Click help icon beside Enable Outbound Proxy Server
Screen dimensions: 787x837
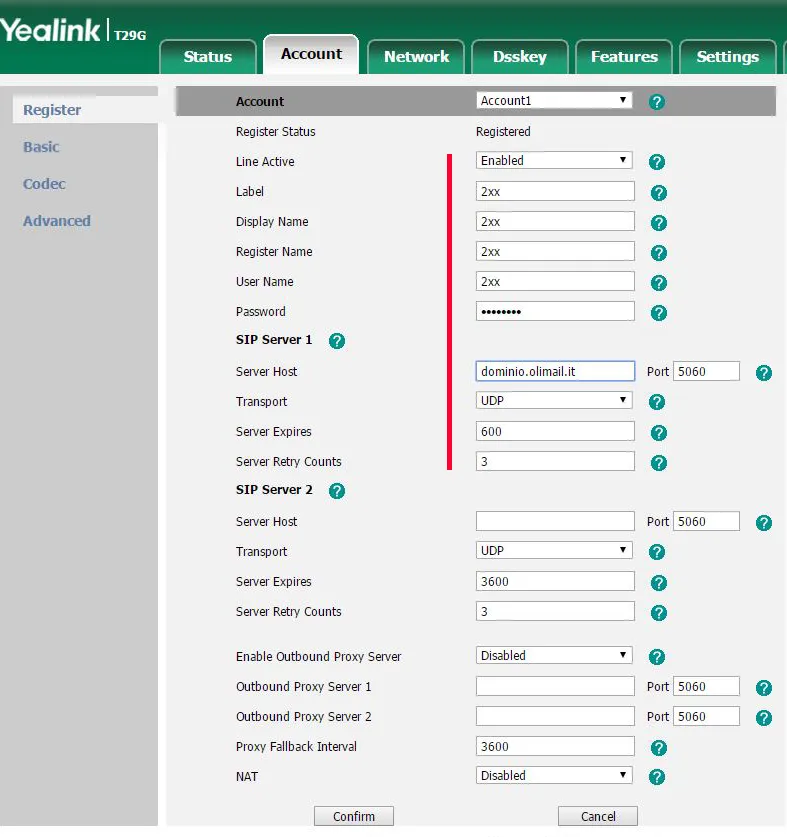tap(657, 657)
